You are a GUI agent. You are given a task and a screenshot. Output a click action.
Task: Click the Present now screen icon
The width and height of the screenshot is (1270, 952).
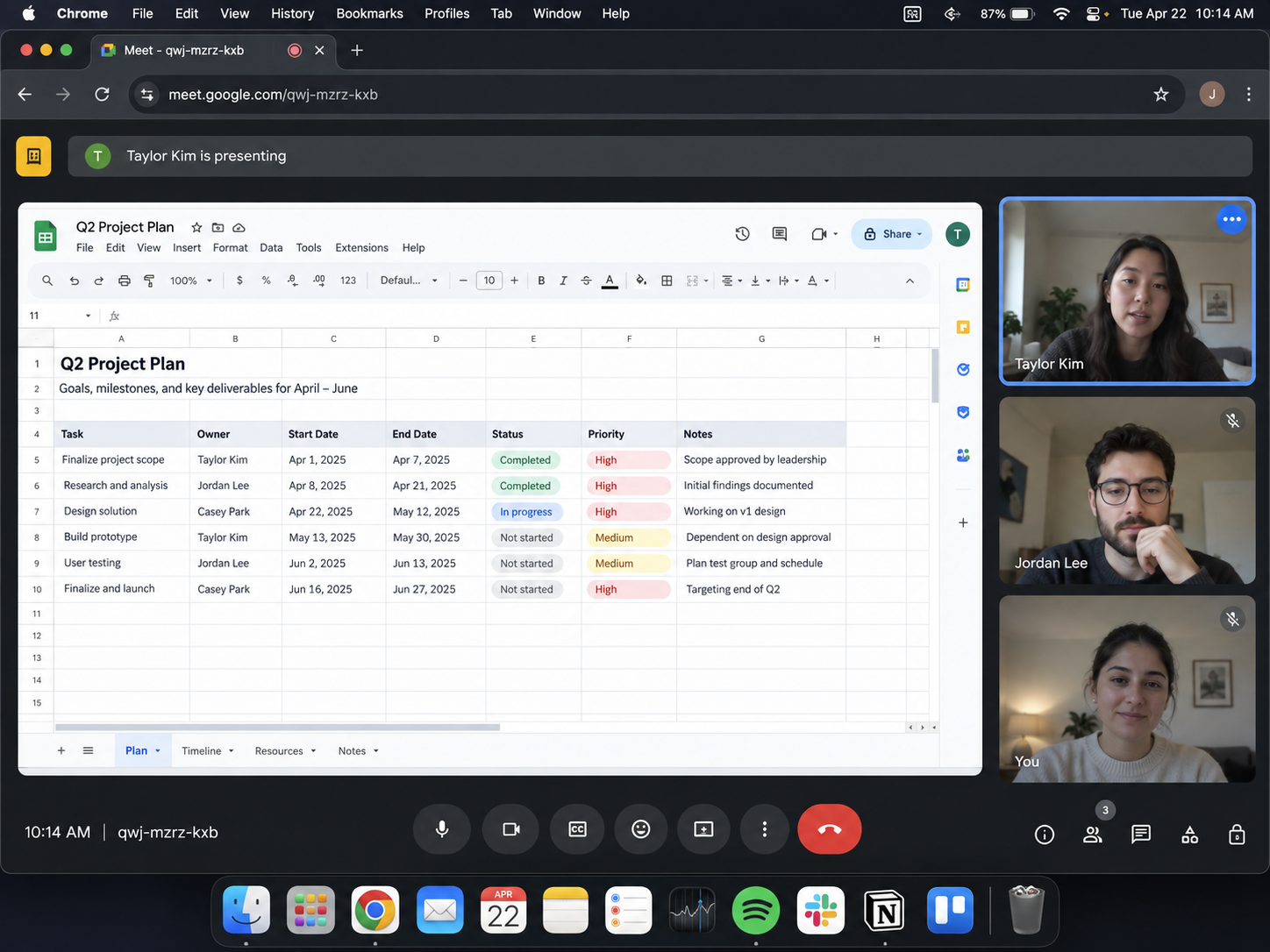pos(703,829)
